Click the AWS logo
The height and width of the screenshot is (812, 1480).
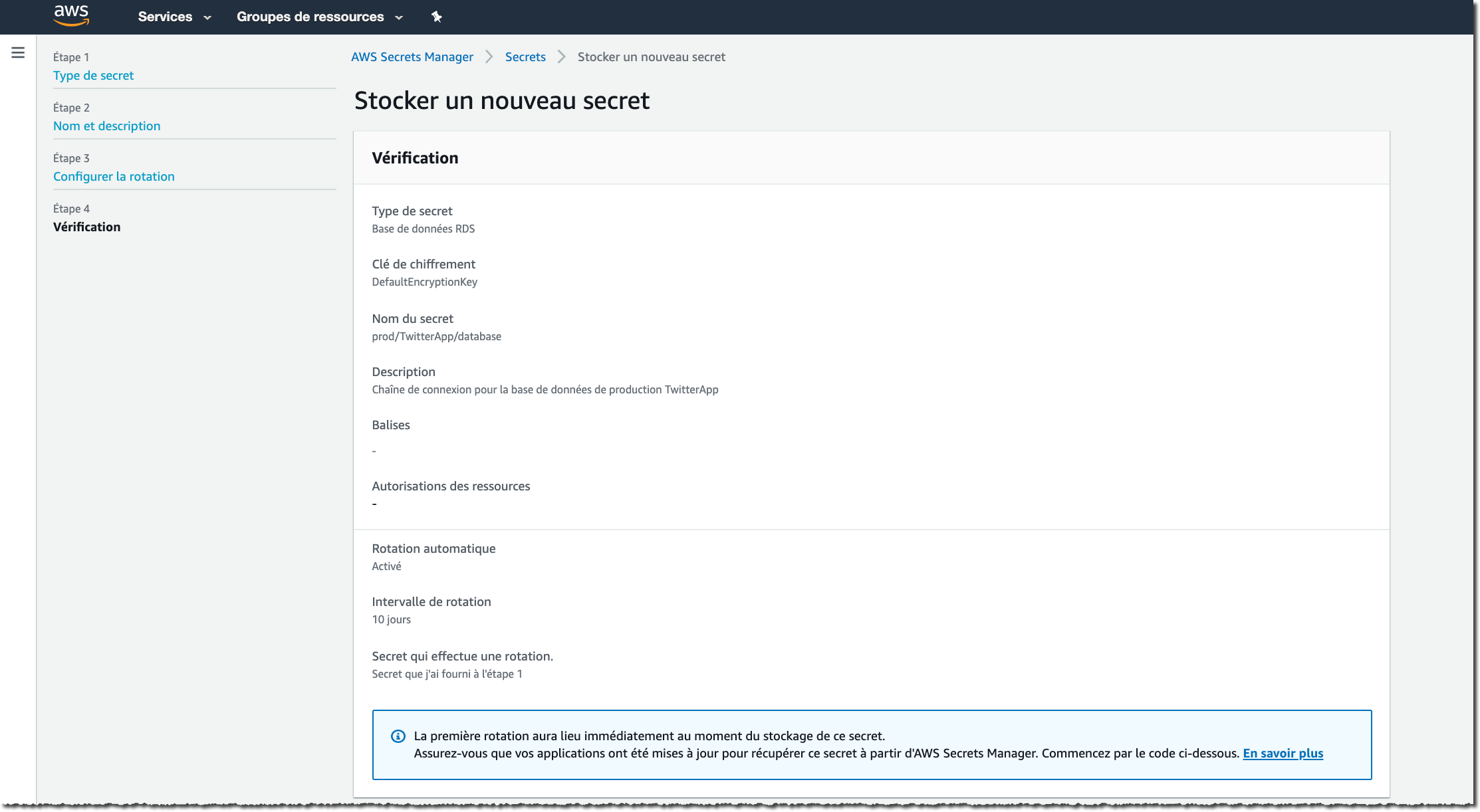pyautogui.click(x=71, y=15)
